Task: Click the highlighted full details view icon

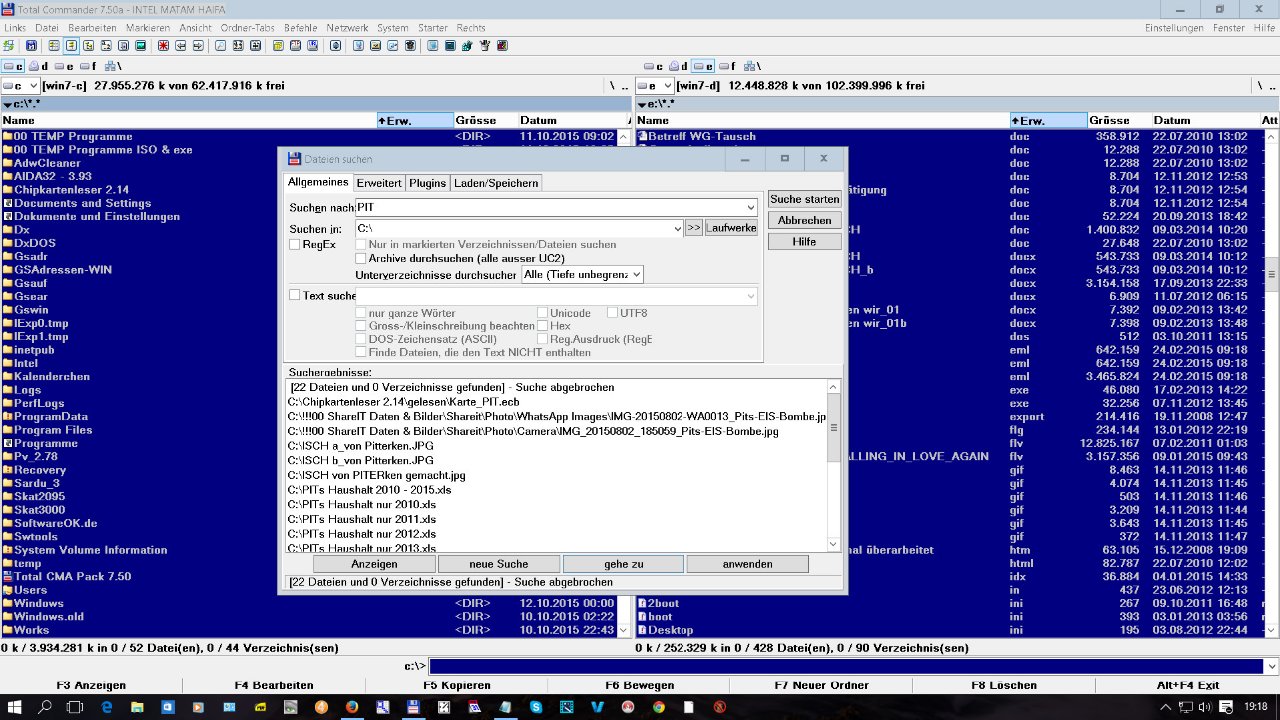Action: (x=71, y=45)
